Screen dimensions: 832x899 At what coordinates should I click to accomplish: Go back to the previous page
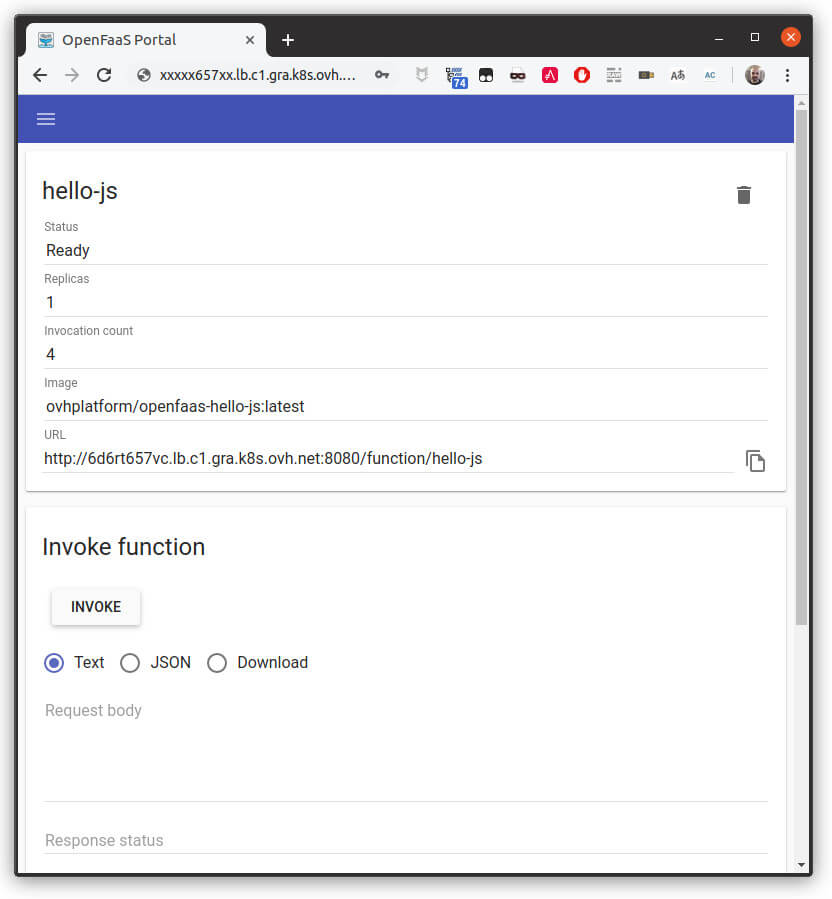pos(40,75)
